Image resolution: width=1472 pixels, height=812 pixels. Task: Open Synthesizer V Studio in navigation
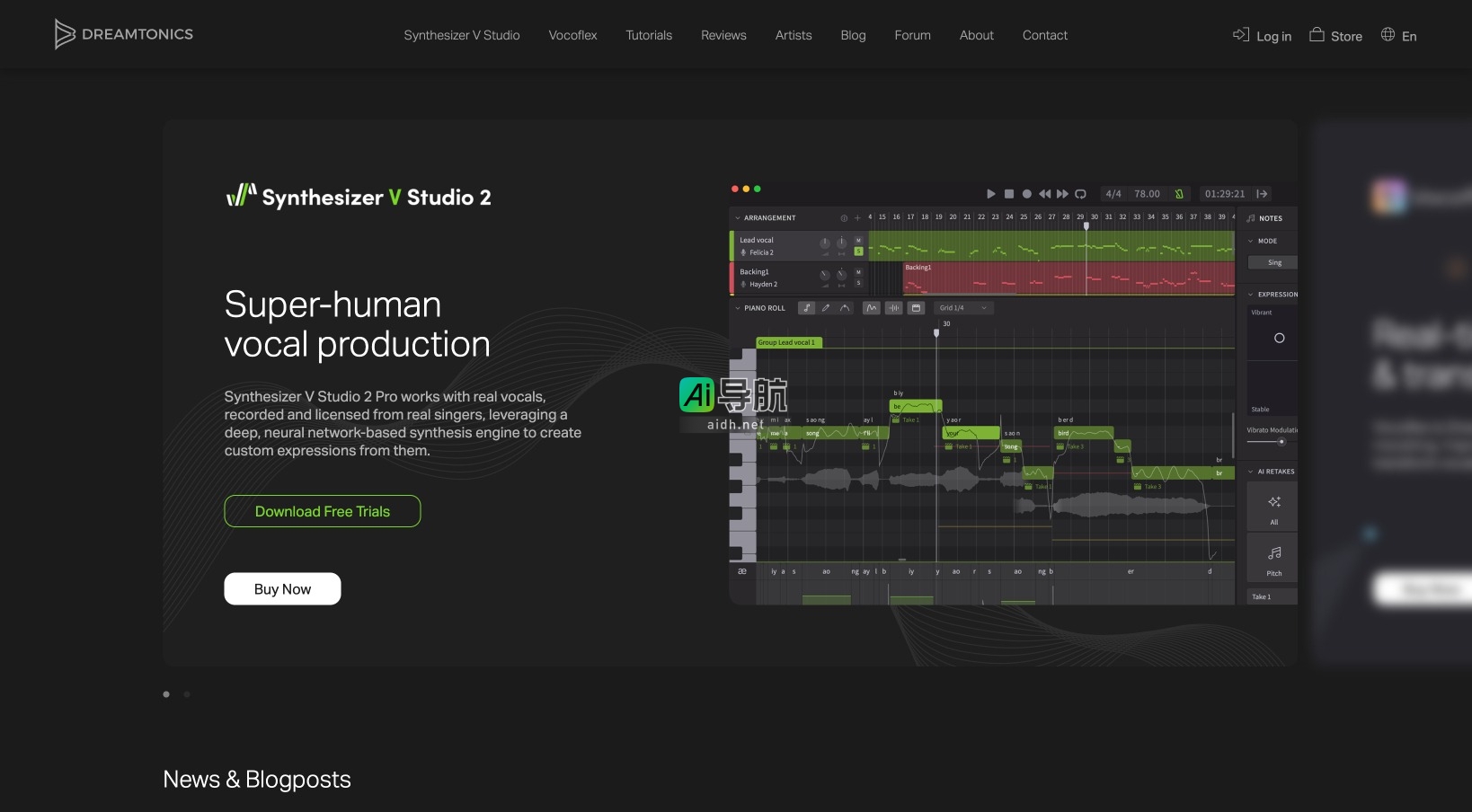[462, 35]
